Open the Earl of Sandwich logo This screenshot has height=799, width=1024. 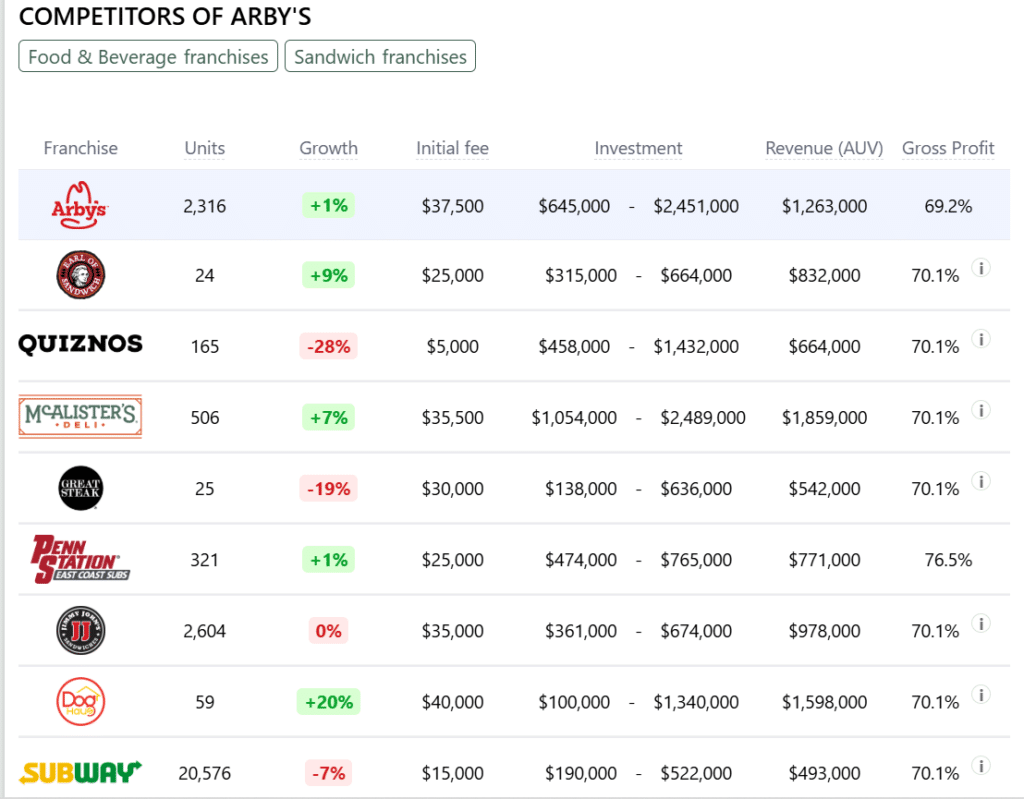80,275
